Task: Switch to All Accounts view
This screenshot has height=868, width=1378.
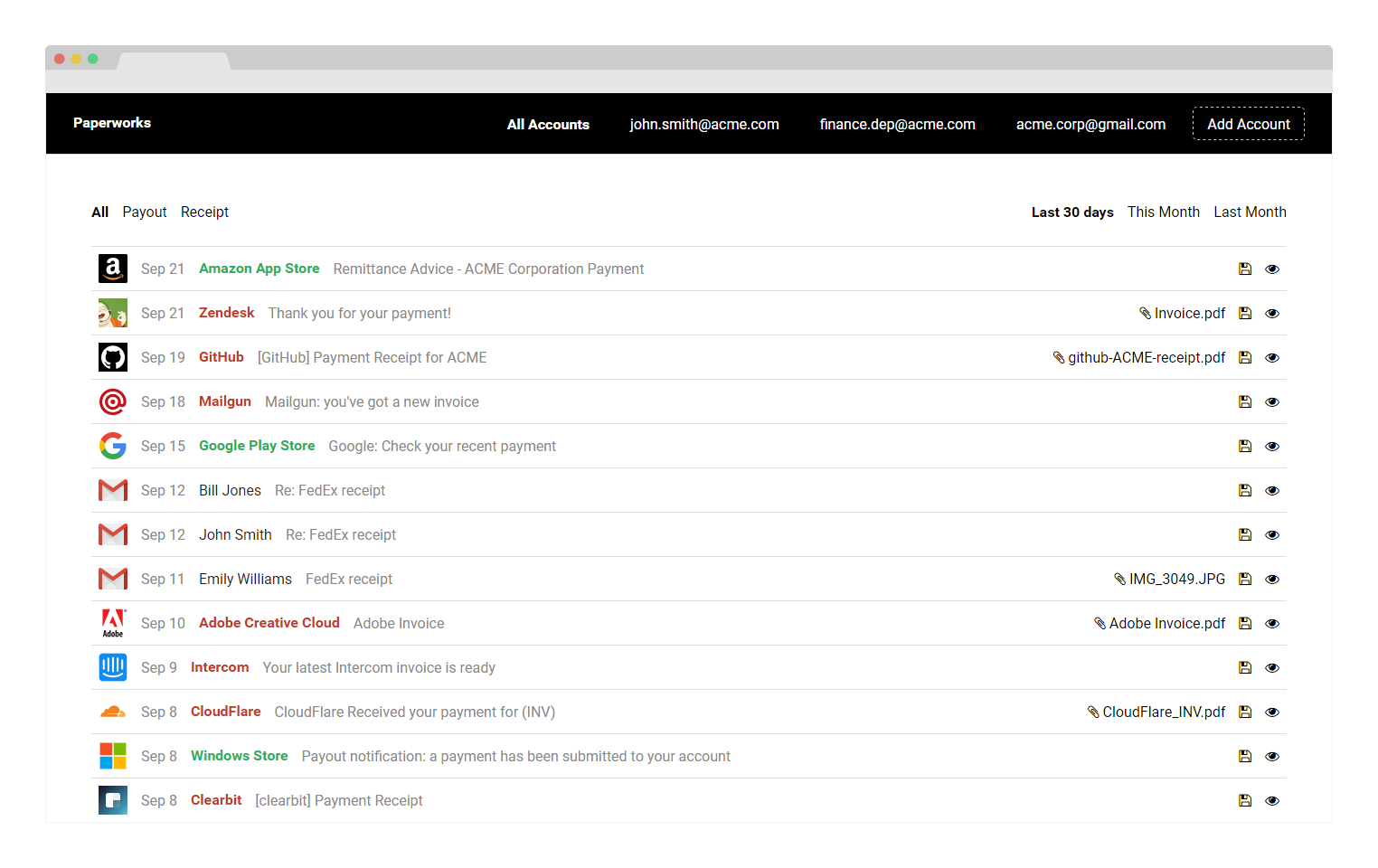Action: (548, 124)
